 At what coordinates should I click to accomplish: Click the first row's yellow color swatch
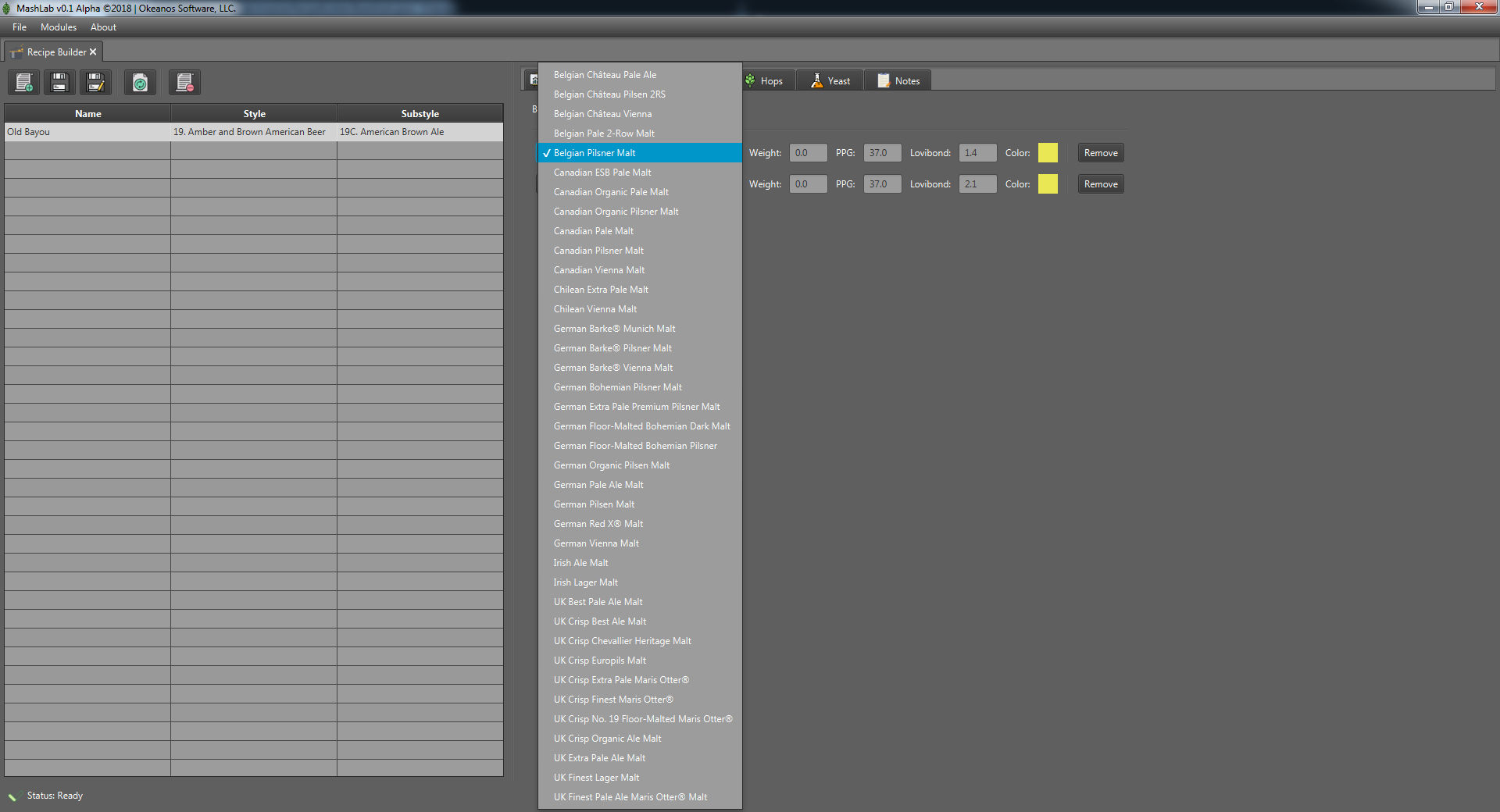[1048, 153]
